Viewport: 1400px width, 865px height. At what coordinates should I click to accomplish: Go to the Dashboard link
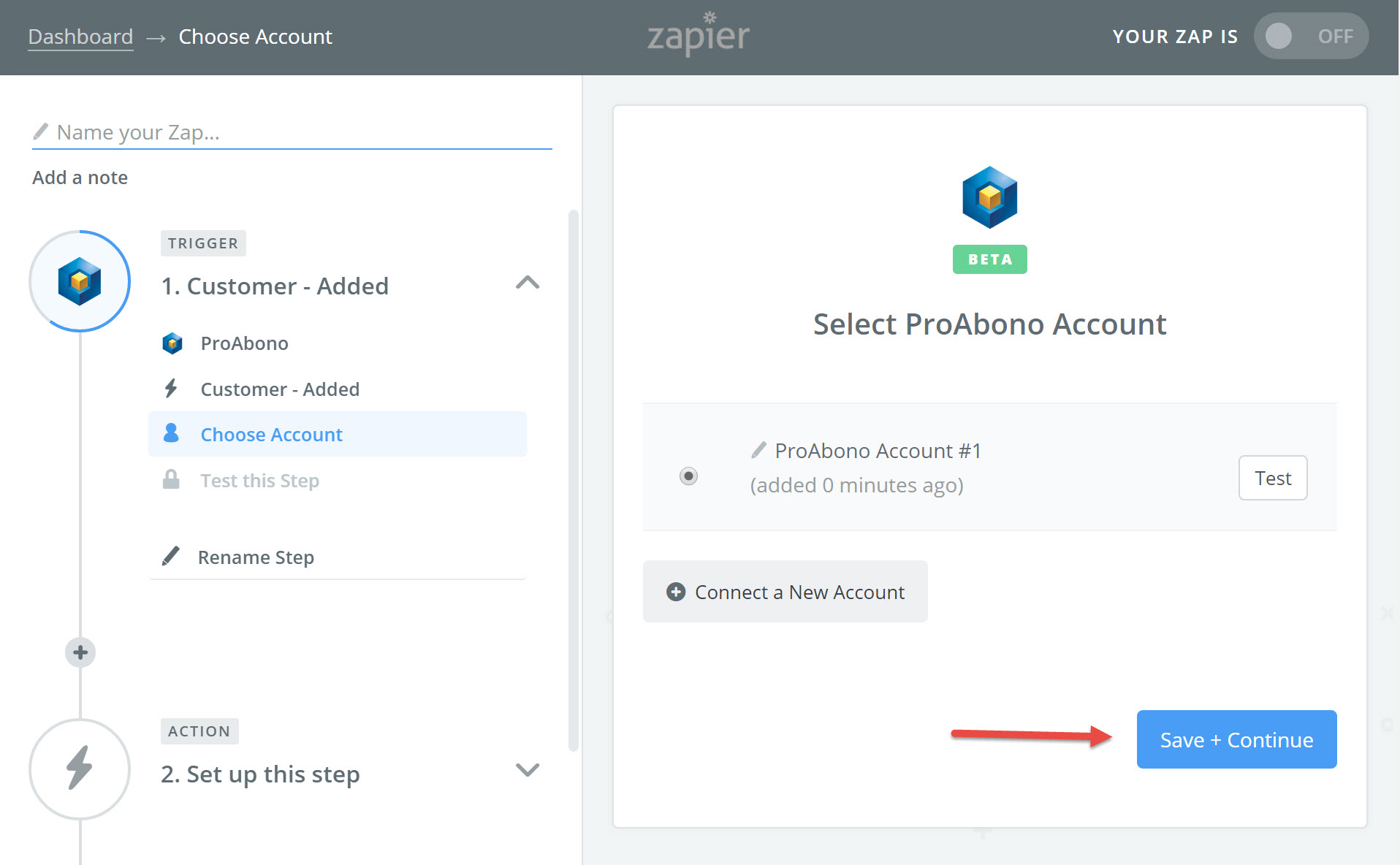[x=80, y=37]
